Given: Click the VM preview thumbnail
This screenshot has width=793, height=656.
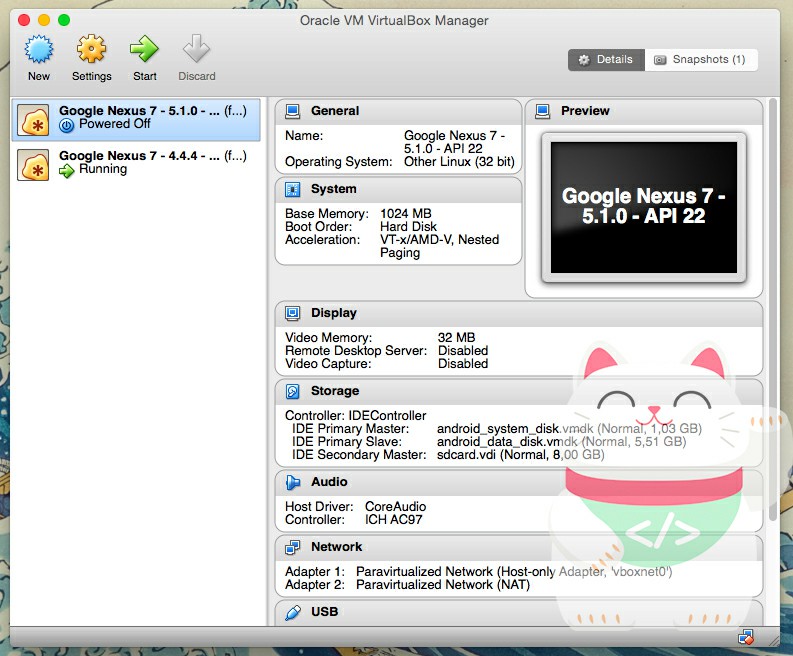Looking at the screenshot, I should point(644,207).
